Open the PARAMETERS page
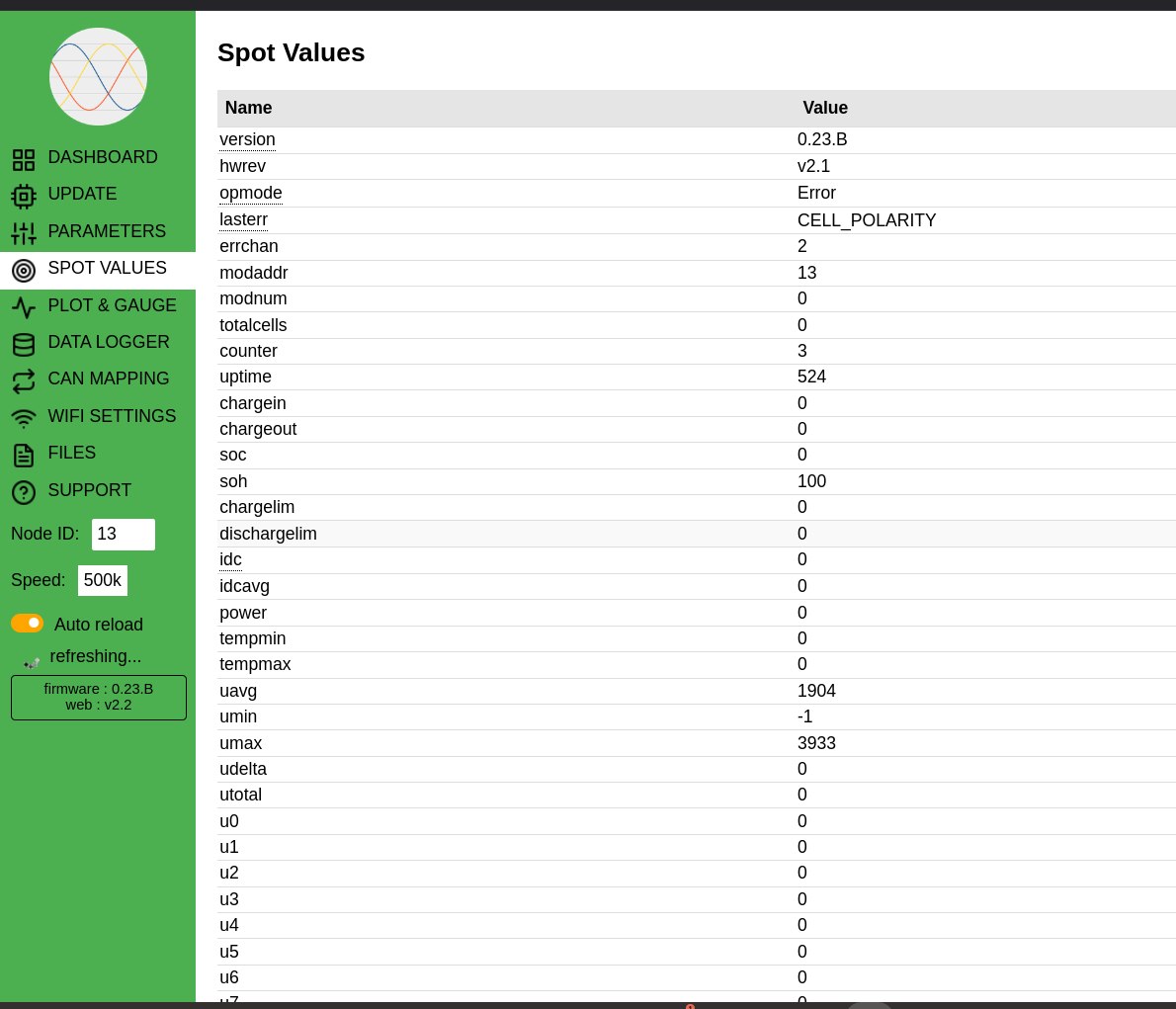1176x1009 pixels. [107, 231]
